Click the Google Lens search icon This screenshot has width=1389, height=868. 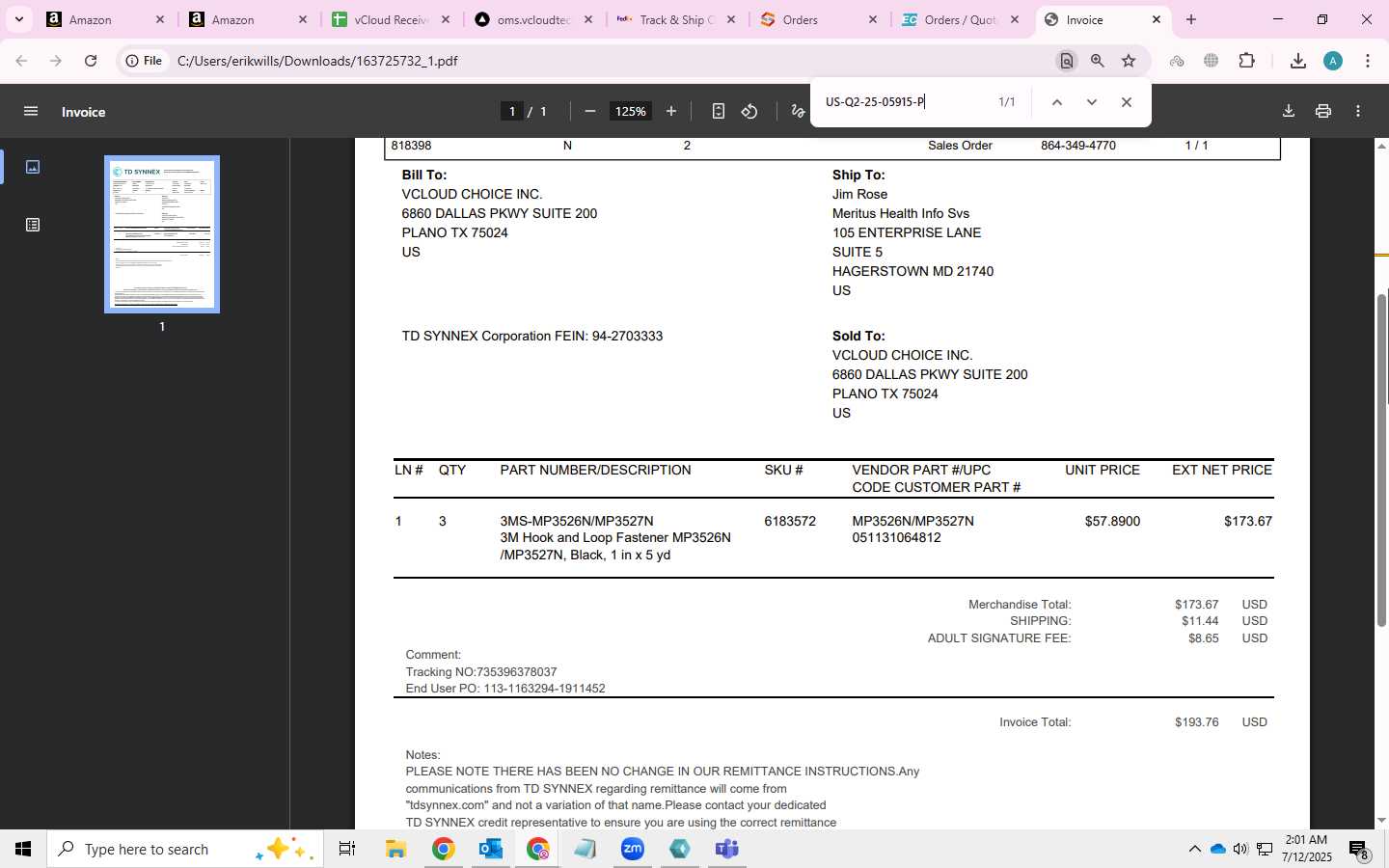pyautogui.click(x=1067, y=61)
